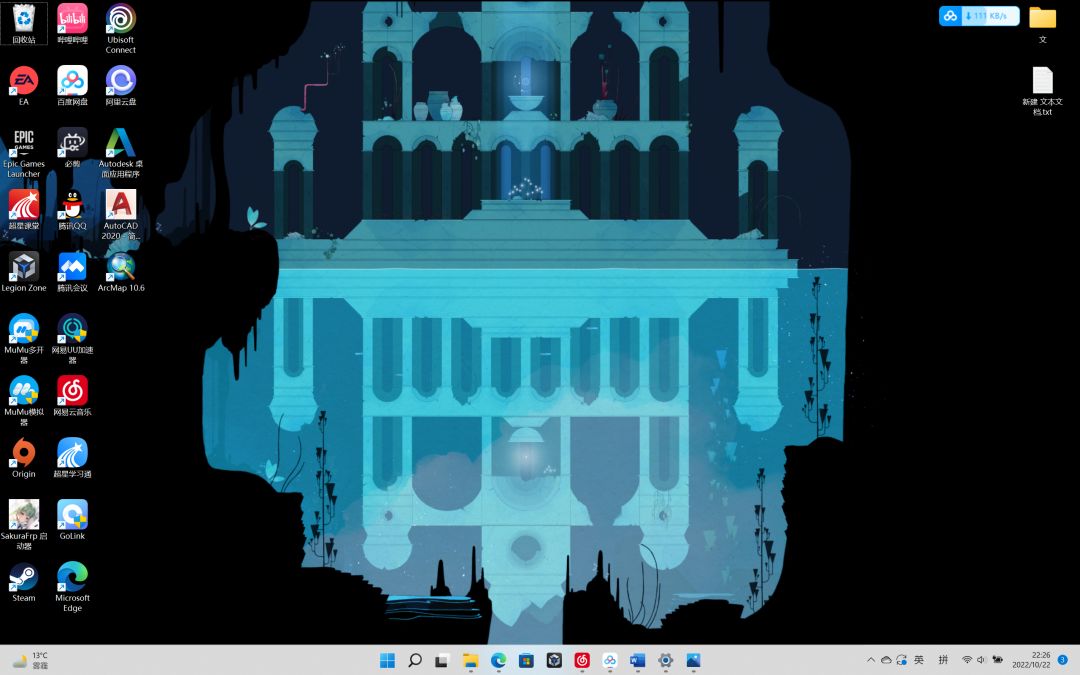Viewport: 1080px width, 675px height.
Task: Select the 网易UU加速器 desktop shortcut
Action: click(x=72, y=339)
